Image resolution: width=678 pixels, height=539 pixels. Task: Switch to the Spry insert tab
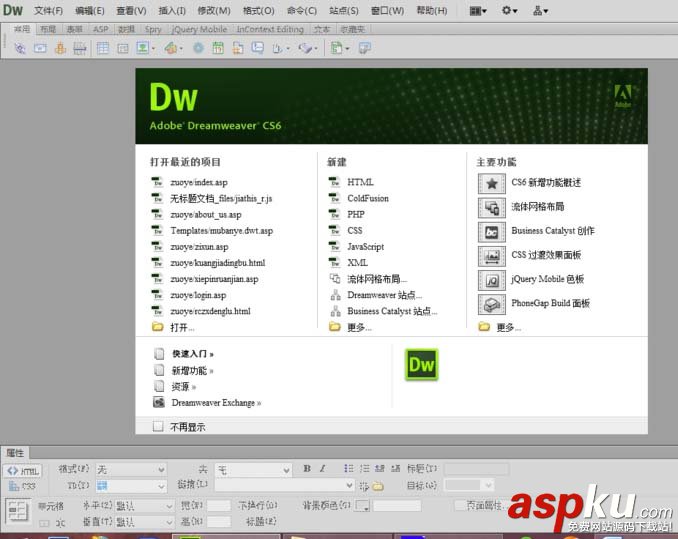coord(153,29)
